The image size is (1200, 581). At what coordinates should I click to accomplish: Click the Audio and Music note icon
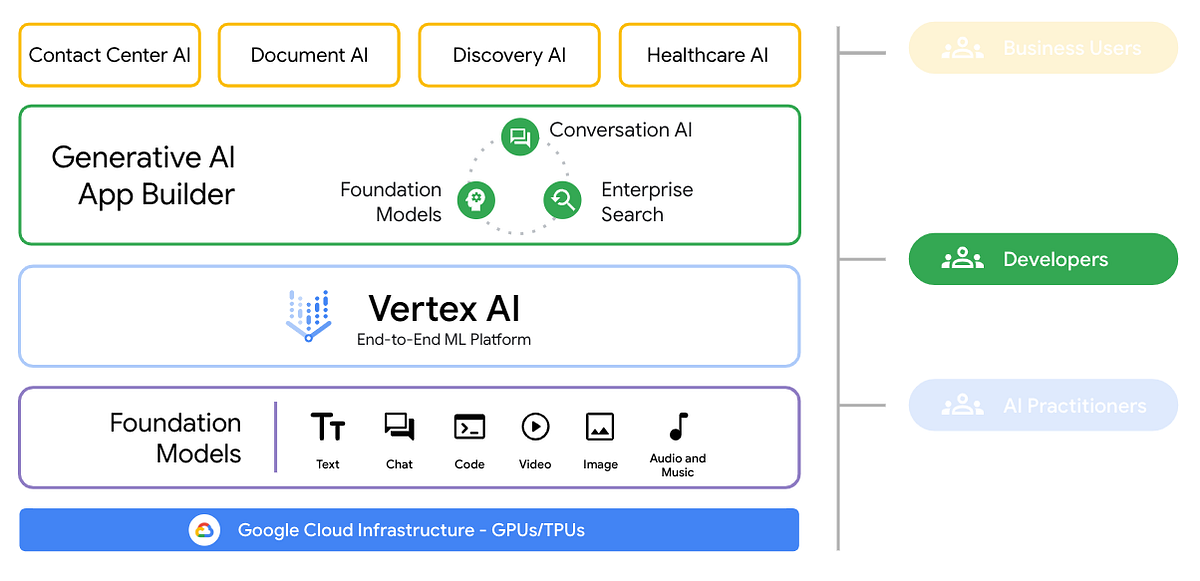coord(677,426)
